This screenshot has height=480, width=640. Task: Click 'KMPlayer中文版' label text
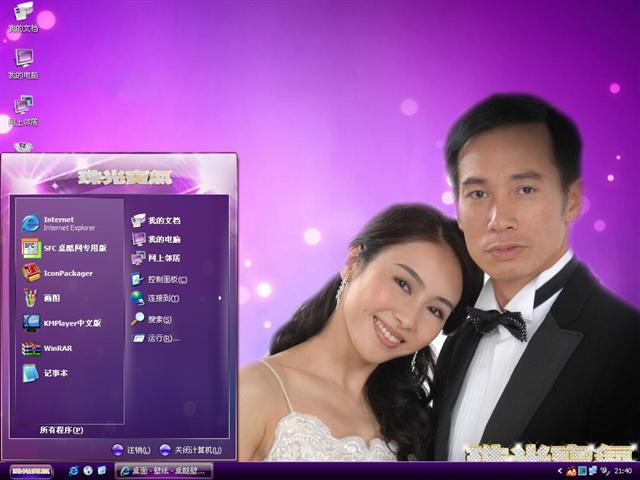click(72, 323)
